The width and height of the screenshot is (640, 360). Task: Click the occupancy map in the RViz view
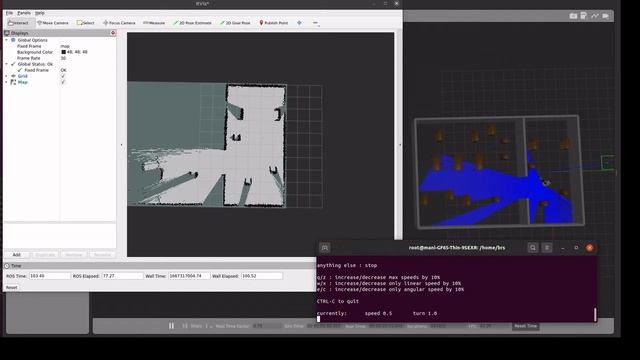coord(207,144)
